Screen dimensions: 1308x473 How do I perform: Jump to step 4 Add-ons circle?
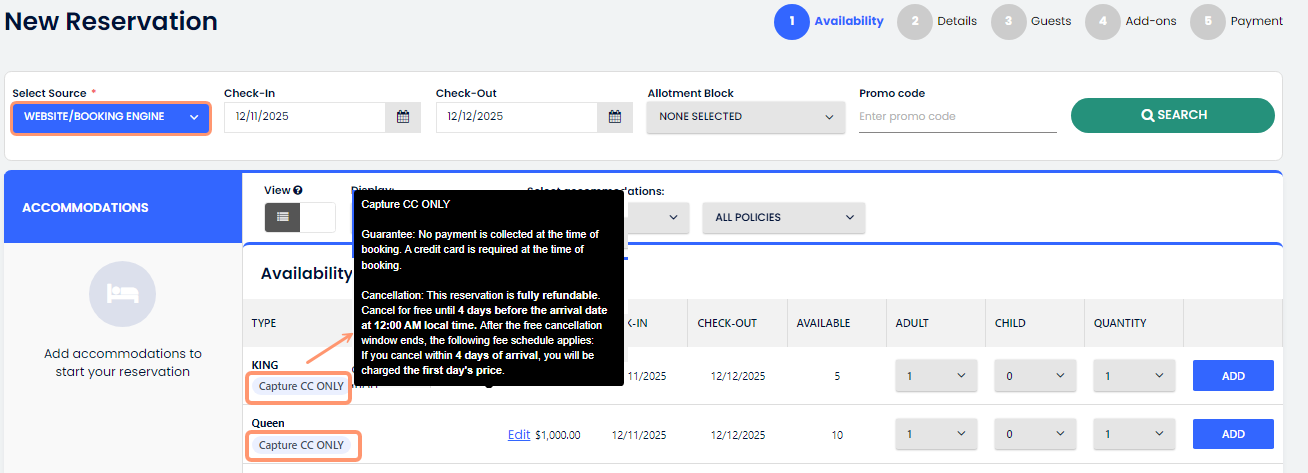pyautogui.click(x=1102, y=21)
